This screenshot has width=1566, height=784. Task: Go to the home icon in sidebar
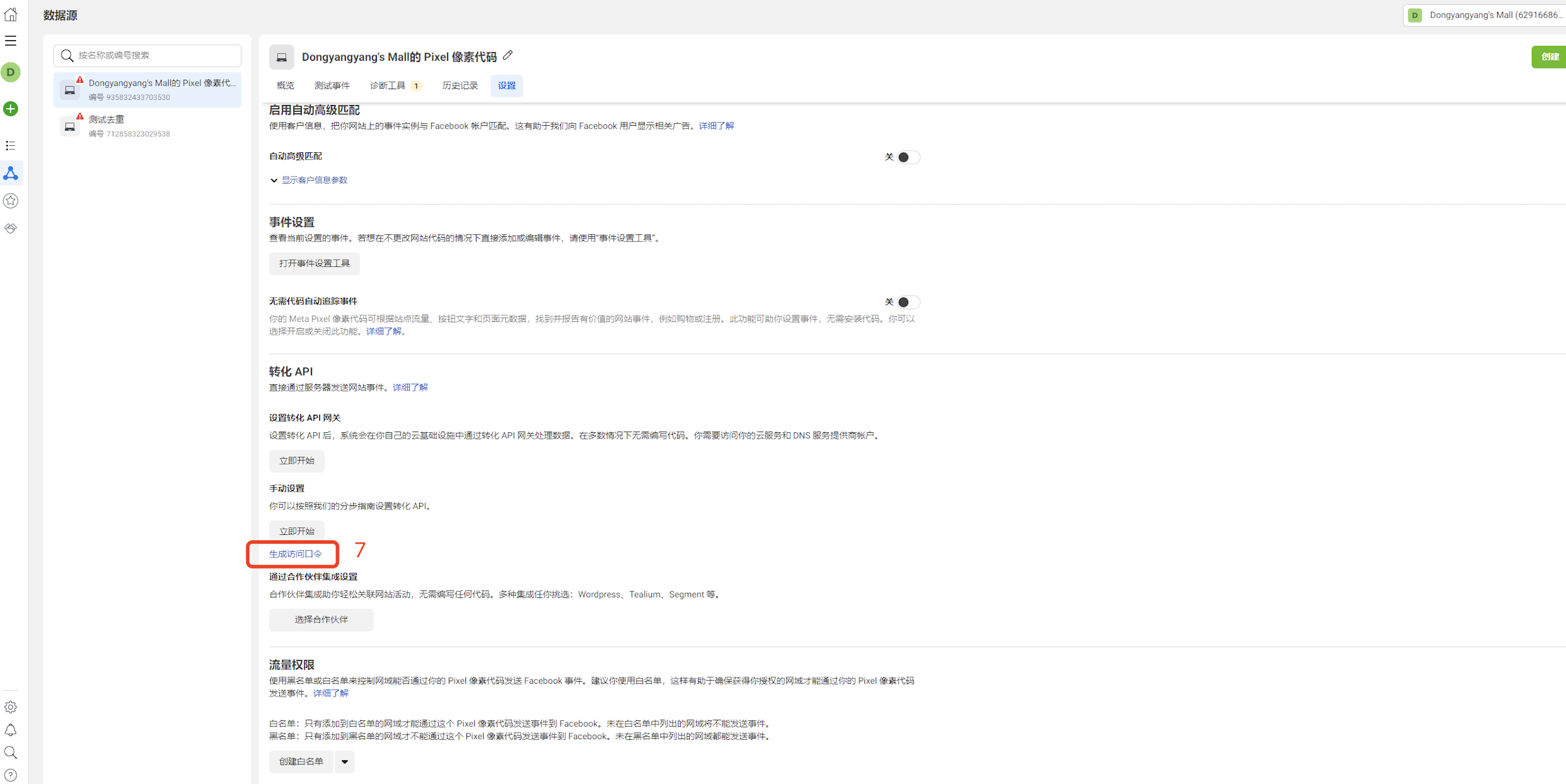11,14
